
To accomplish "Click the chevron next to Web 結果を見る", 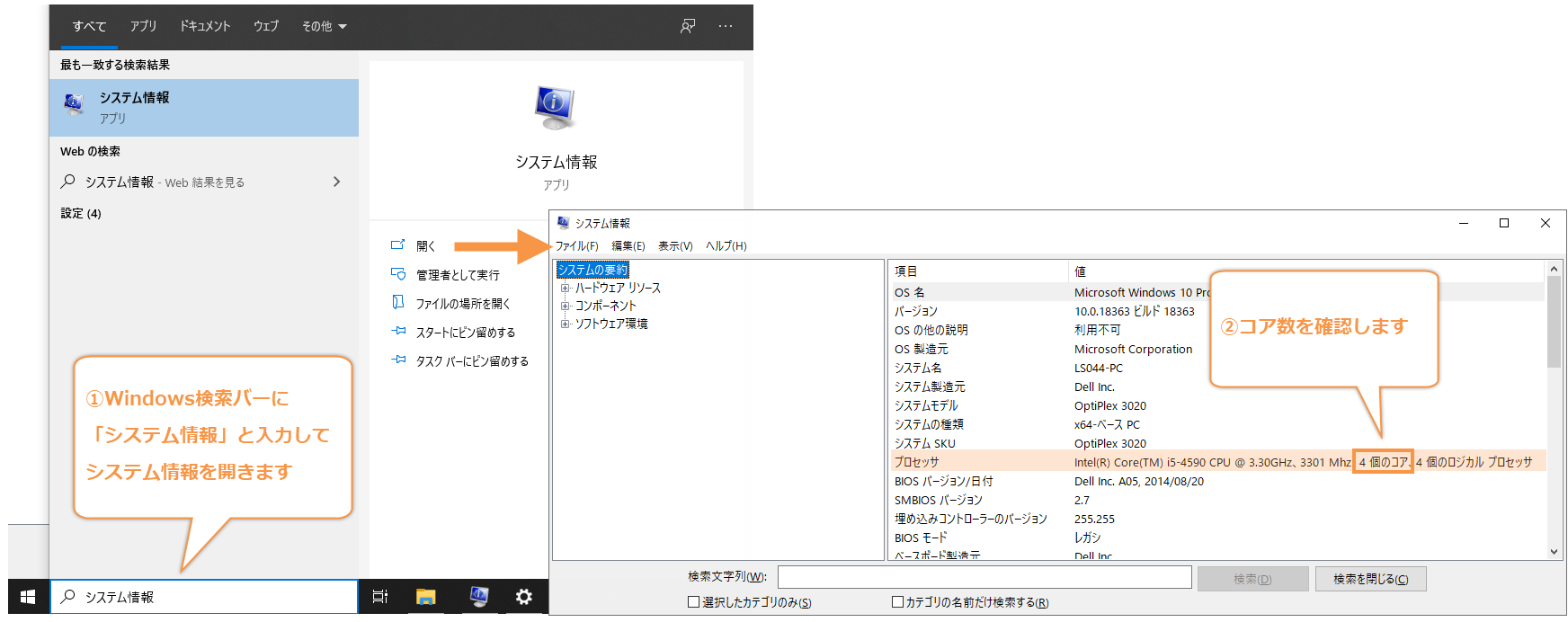I will pyautogui.click(x=337, y=182).
